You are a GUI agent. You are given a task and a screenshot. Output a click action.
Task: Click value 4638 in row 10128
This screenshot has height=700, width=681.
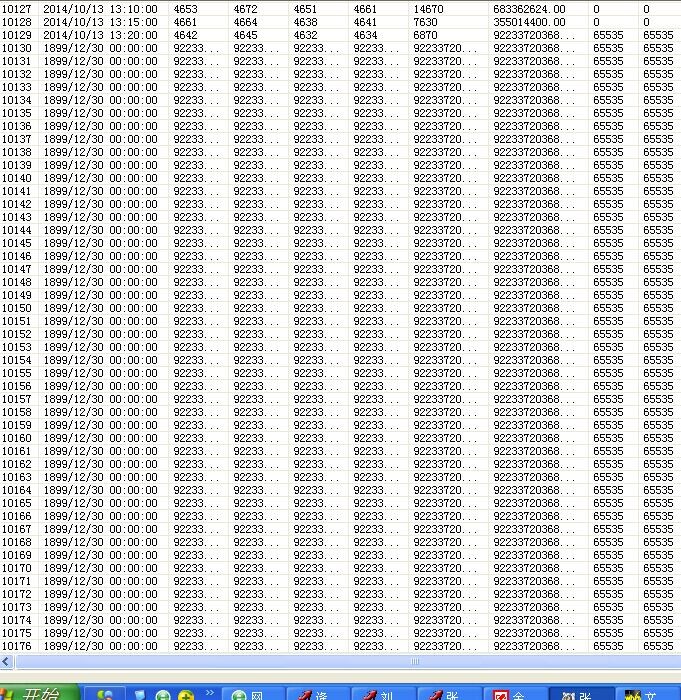point(305,22)
